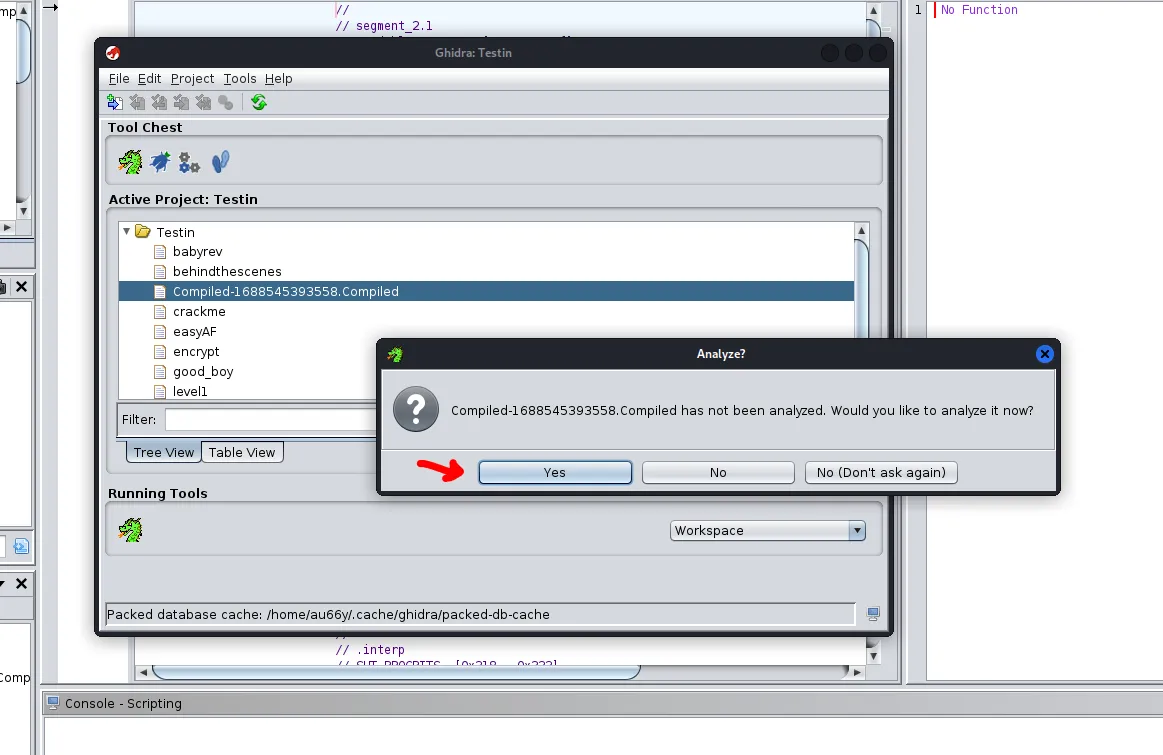Image resolution: width=1163 pixels, height=755 pixels.
Task: Collapse the Testin project folder
Action: click(x=127, y=232)
